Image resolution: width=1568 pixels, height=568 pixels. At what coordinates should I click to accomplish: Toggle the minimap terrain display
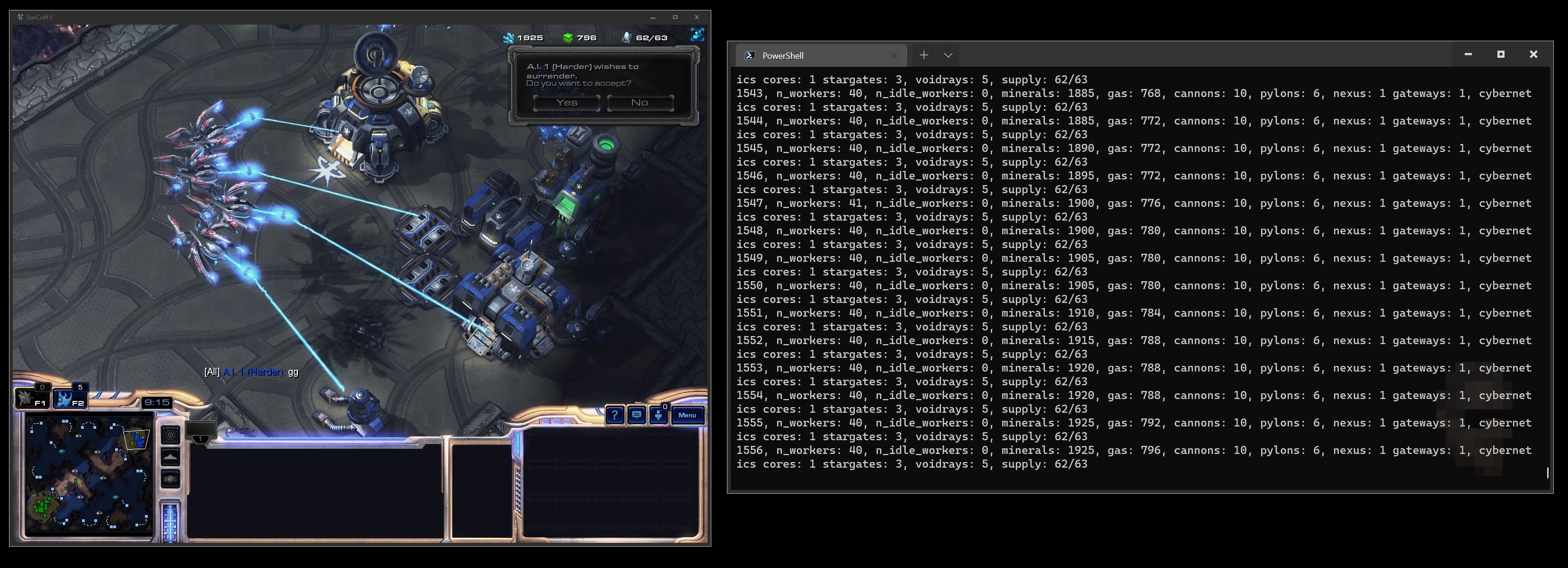[170, 457]
